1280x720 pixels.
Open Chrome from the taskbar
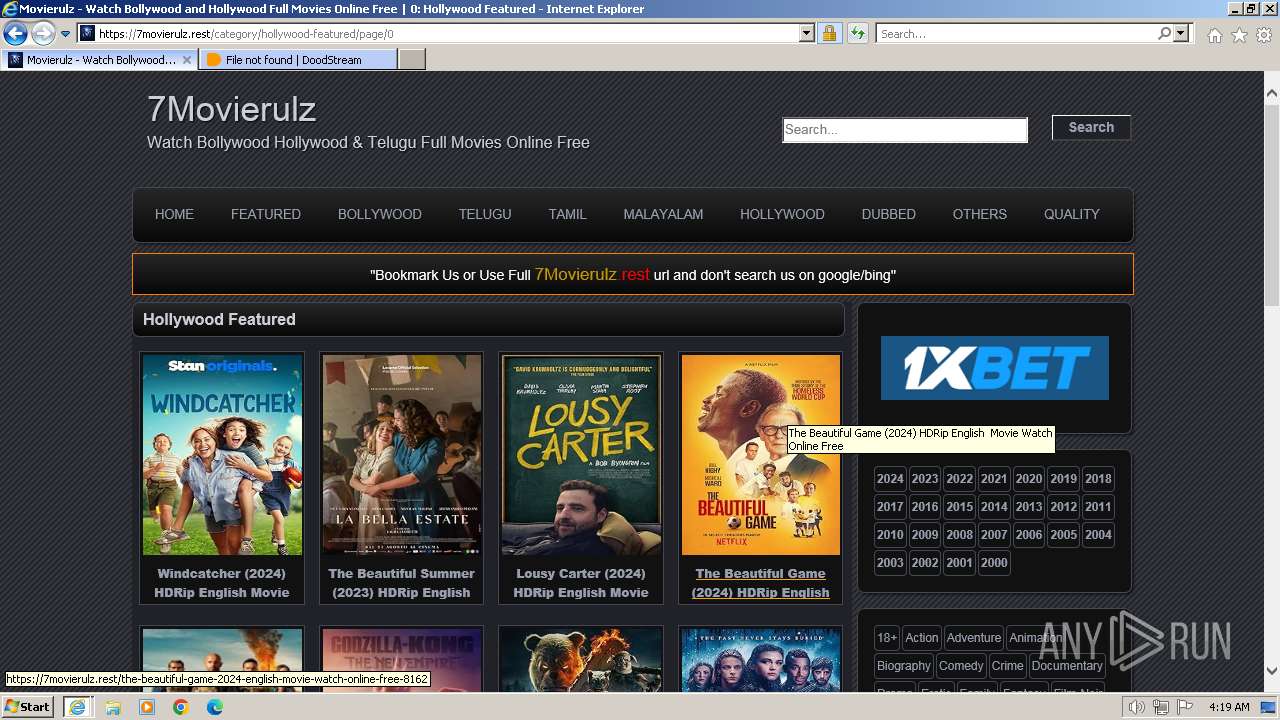pyautogui.click(x=181, y=707)
